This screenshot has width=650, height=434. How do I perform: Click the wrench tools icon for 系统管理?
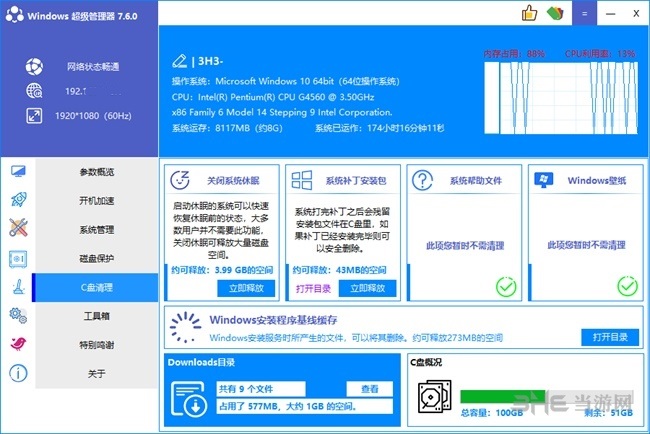[18, 228]
